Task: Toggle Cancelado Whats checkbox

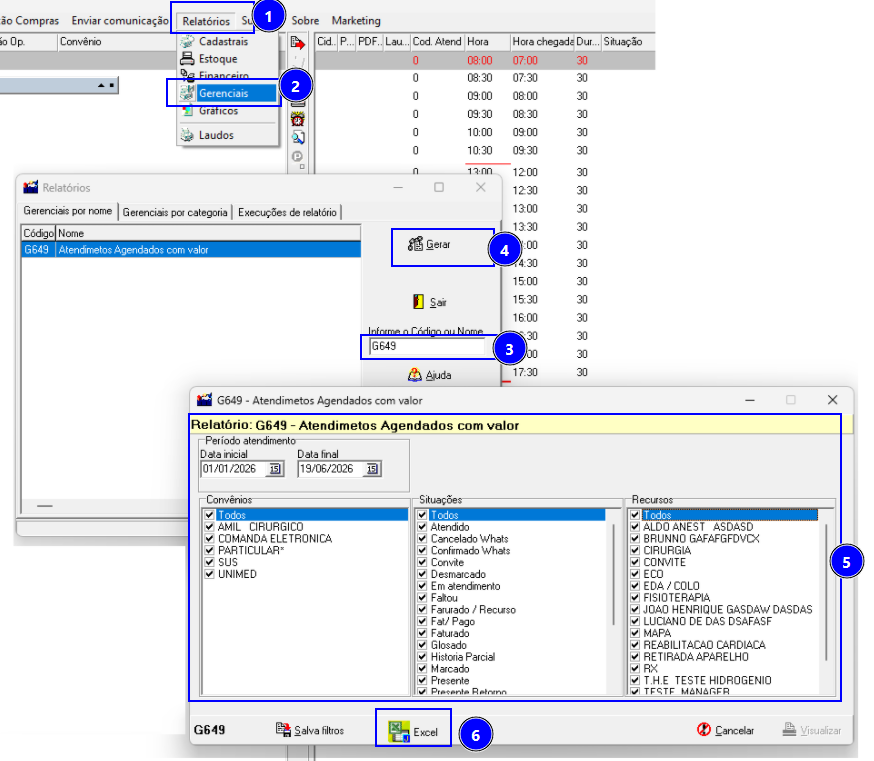Action: [422, 539]
